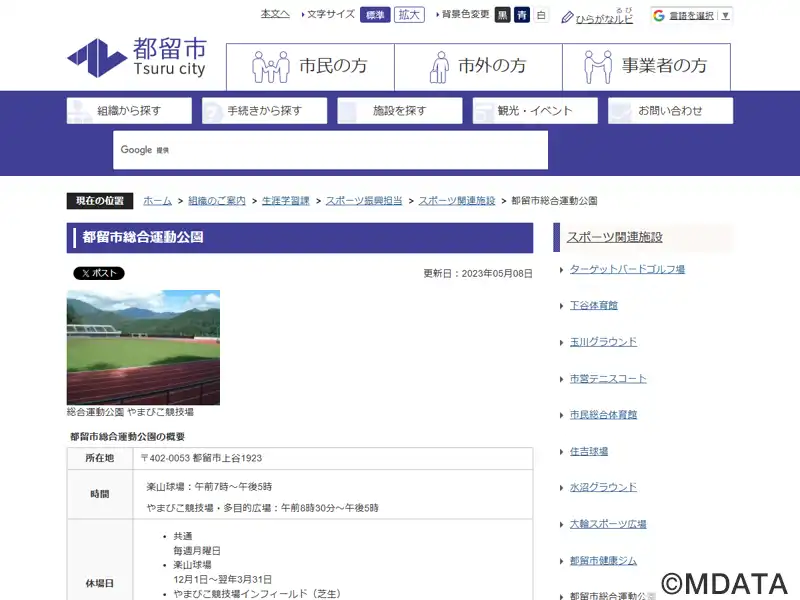Switch background color to 黒
The height and width of the screenshot is (600, 800).
click(502, 15)
